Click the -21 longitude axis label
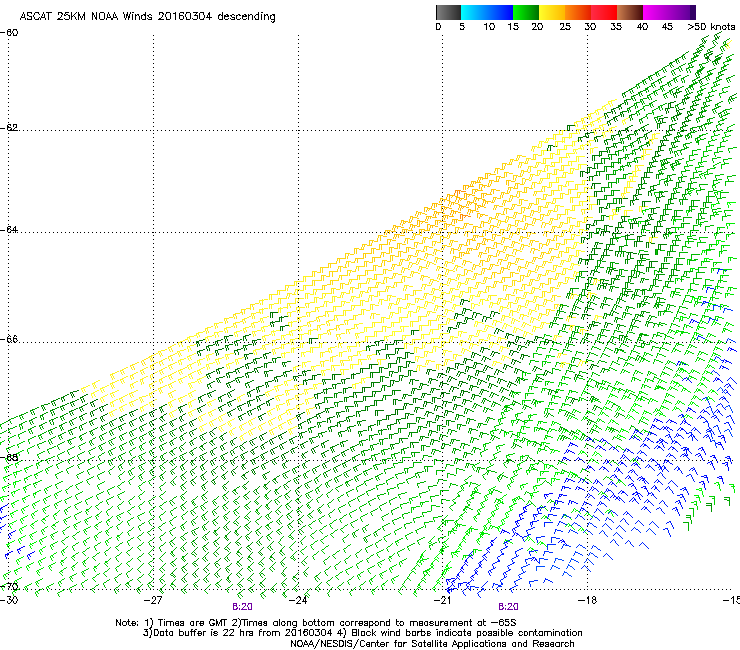740x650 pixels. pos(442,600)
